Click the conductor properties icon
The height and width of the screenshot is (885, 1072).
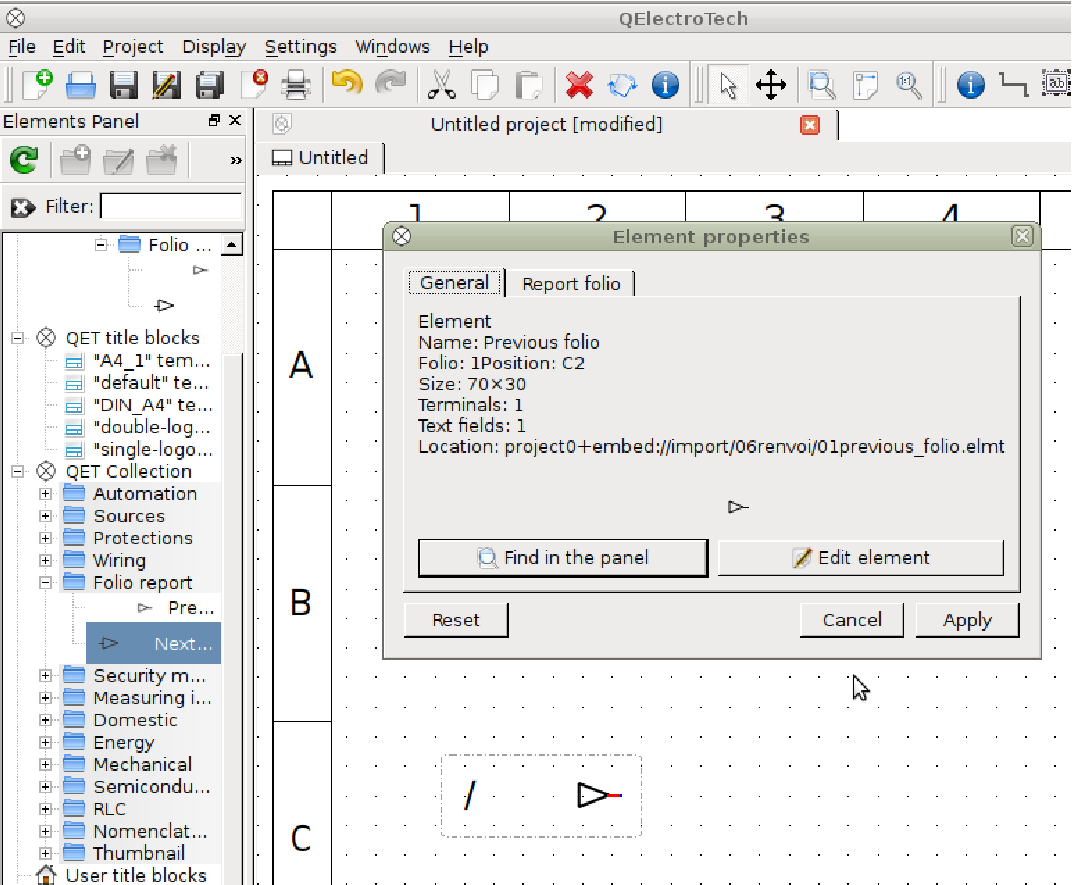[1013, 84]
